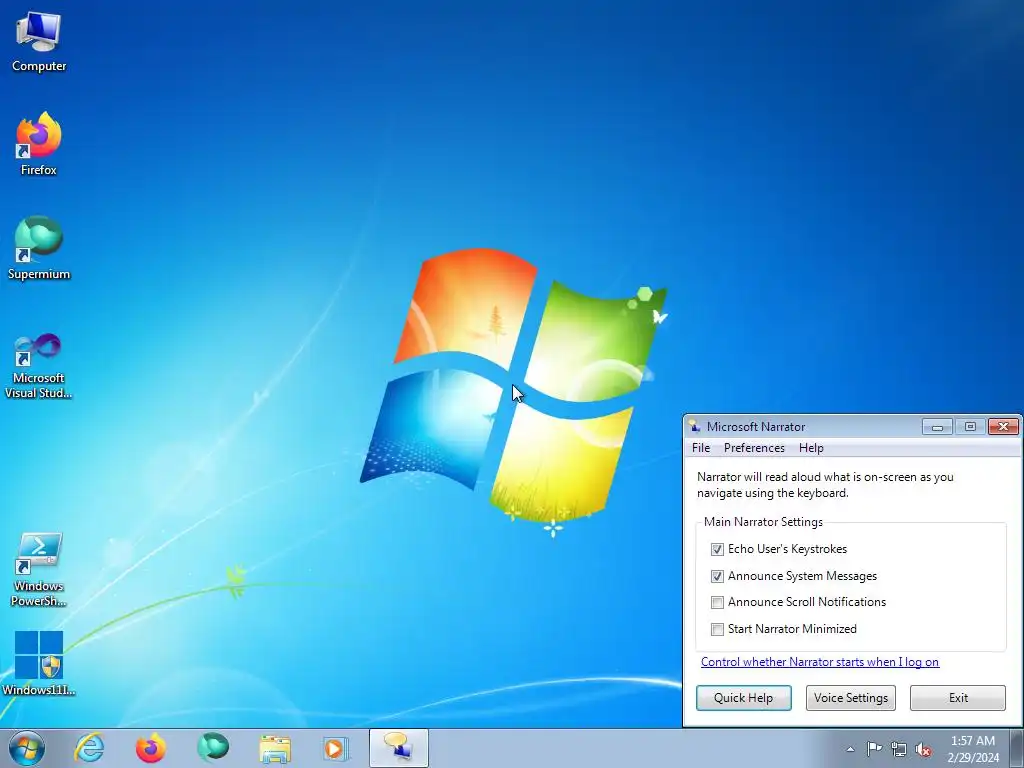The height and width of the screenshot is (768, 1024).
Task: Open Voice Settings
Action: pyautogui.click(x=851, y=697)
